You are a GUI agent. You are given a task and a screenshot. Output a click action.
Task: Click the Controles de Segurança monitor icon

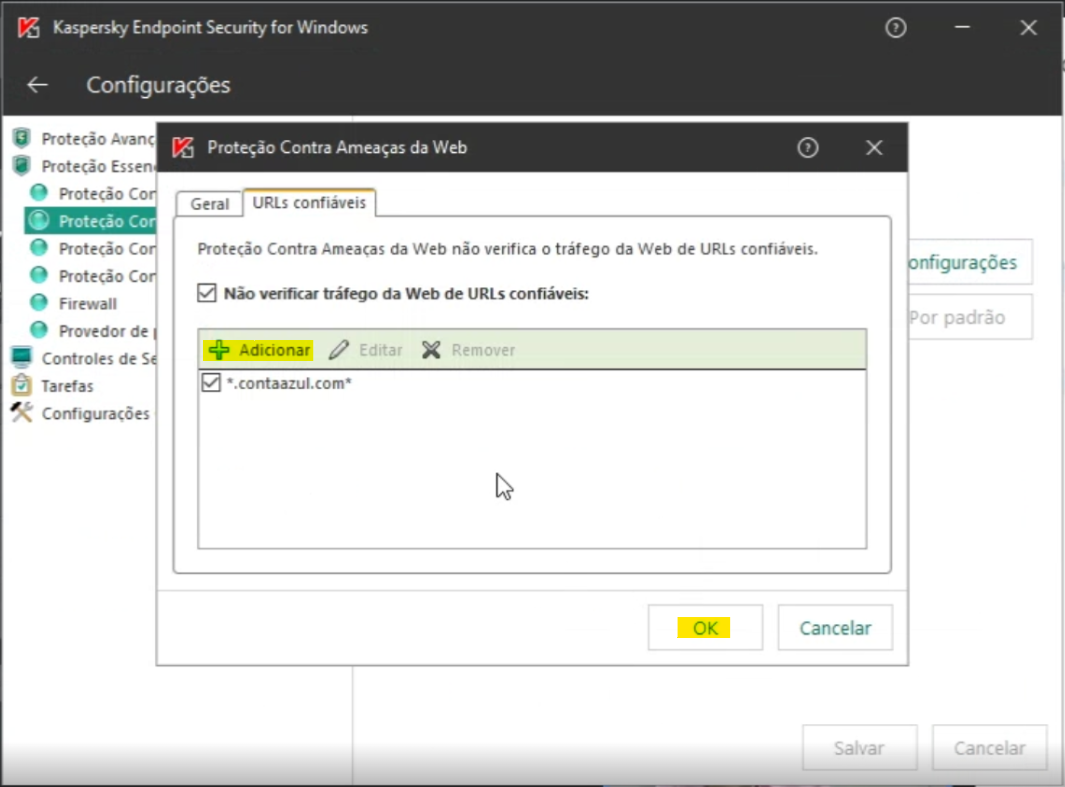tap(22, 357)
